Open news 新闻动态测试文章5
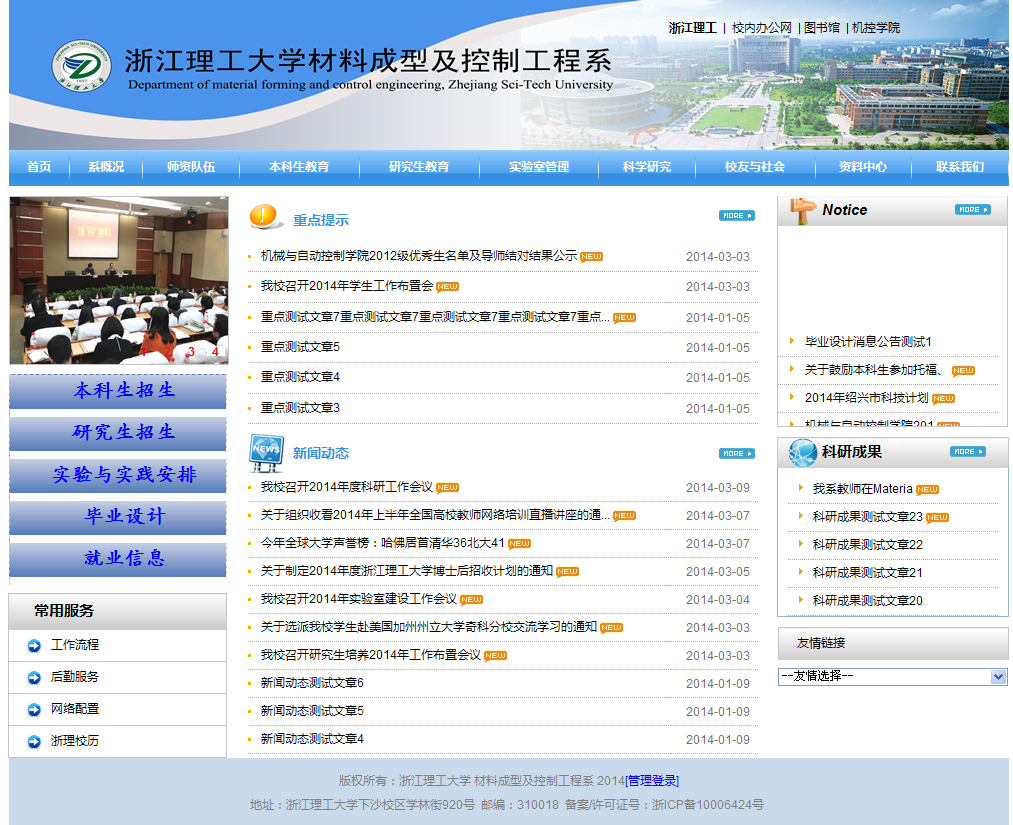 coord(312,711)
